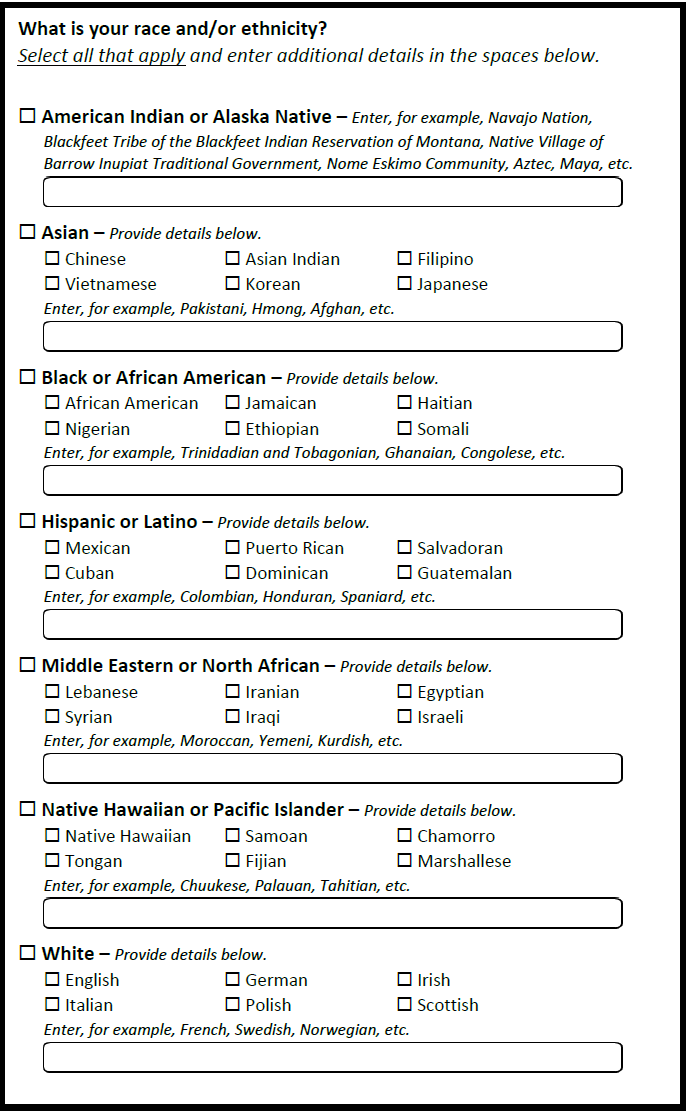The image size is (686, 1112).
Task: Select the Chinese checkbox
Action: [52, 259]
